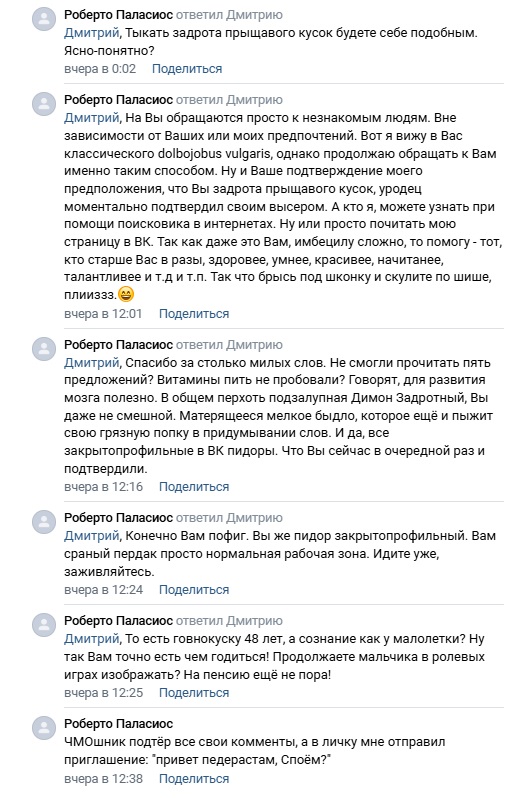The height and width of the screenshot is (798, 522).
Task: Click Поделиться under the 12:01 comment
Action: coord(194,314)
